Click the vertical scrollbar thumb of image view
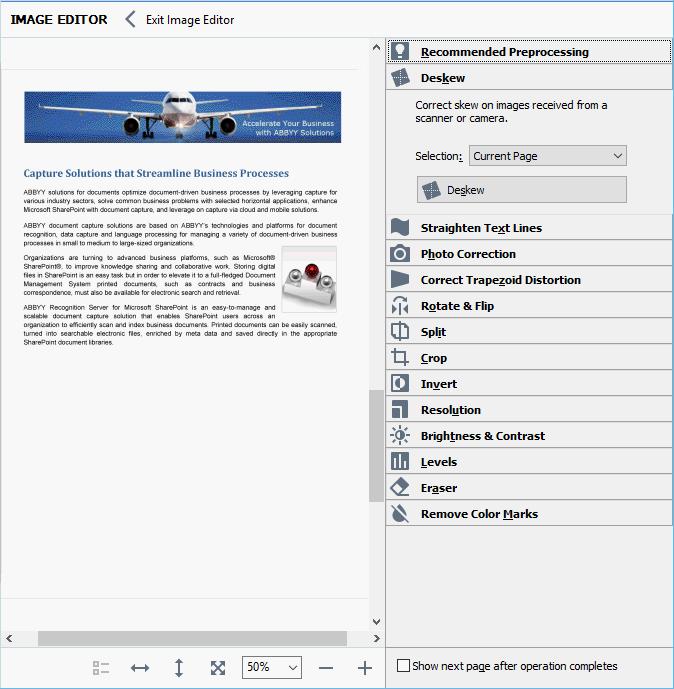The width and height of the screenshot is (674, 689). [x=376, y=445]
